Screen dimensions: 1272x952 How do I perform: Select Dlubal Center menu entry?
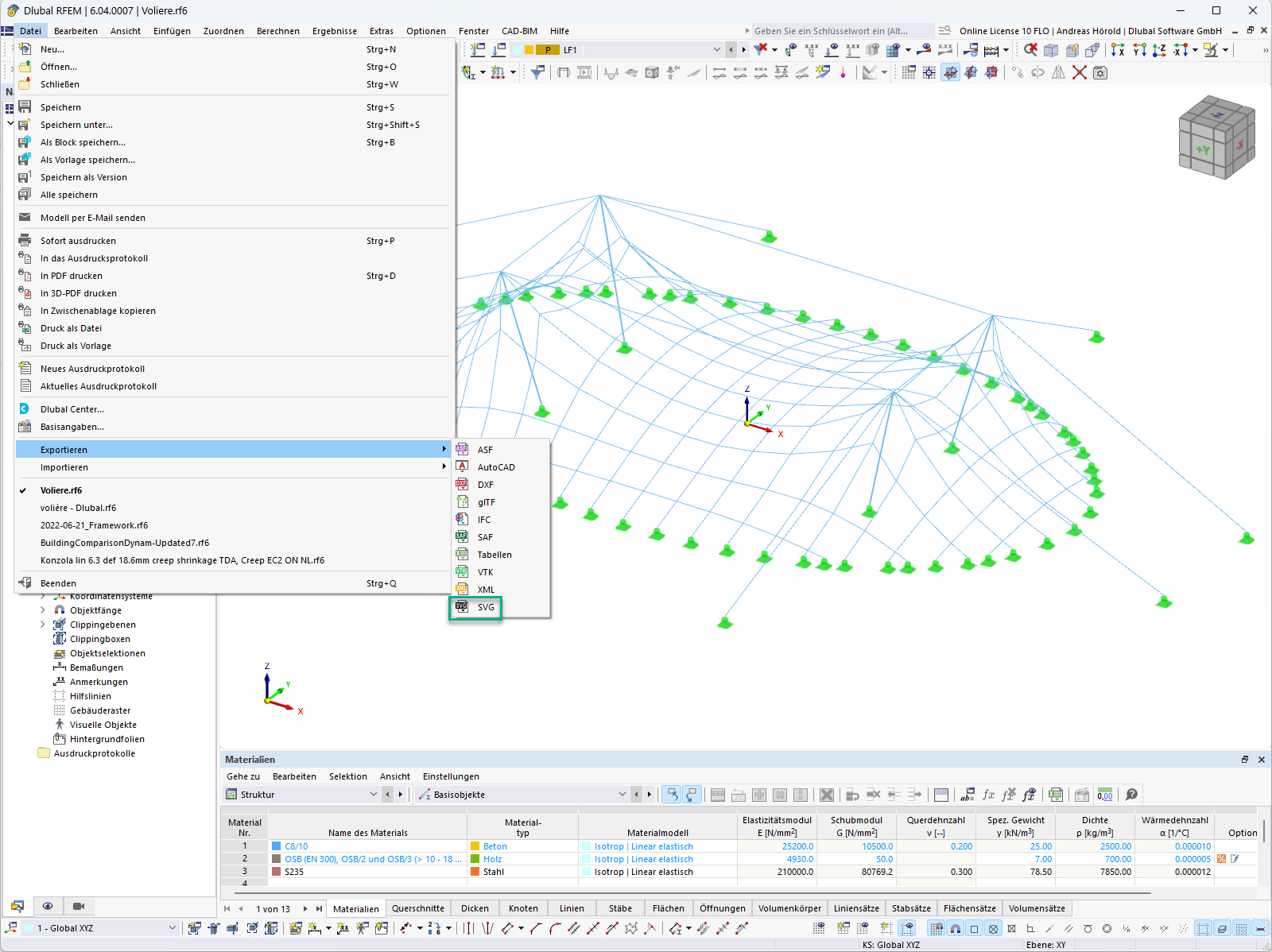click(72, 409)
